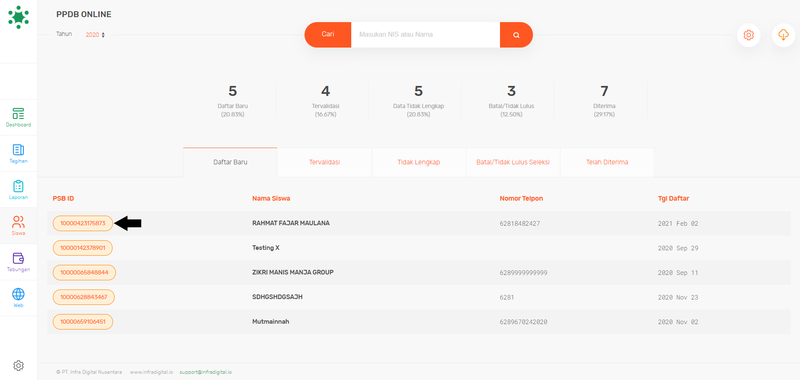
Task: Click the Batal/Tidak Lulus statistic
Action: coord(511,101)
